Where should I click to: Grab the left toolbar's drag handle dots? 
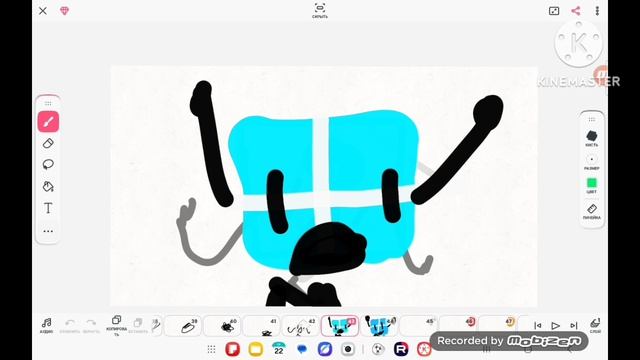48,103
